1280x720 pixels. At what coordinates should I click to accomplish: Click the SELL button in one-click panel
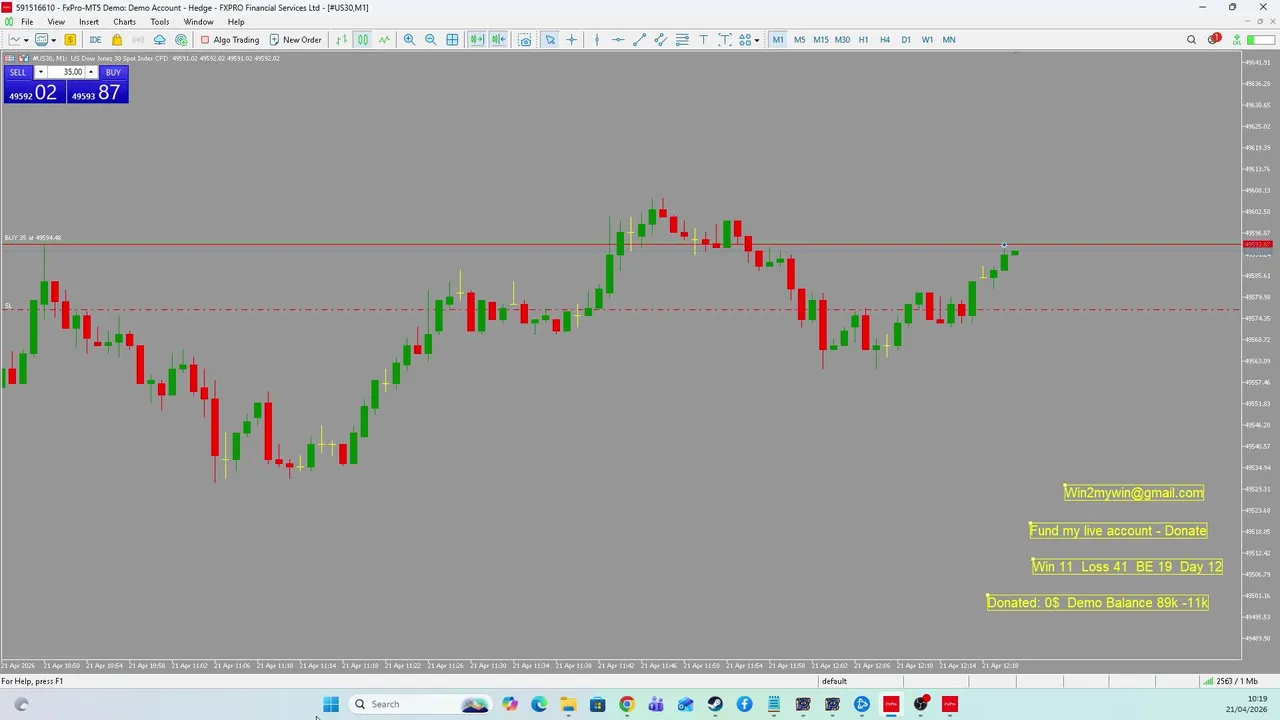(18, 73)
